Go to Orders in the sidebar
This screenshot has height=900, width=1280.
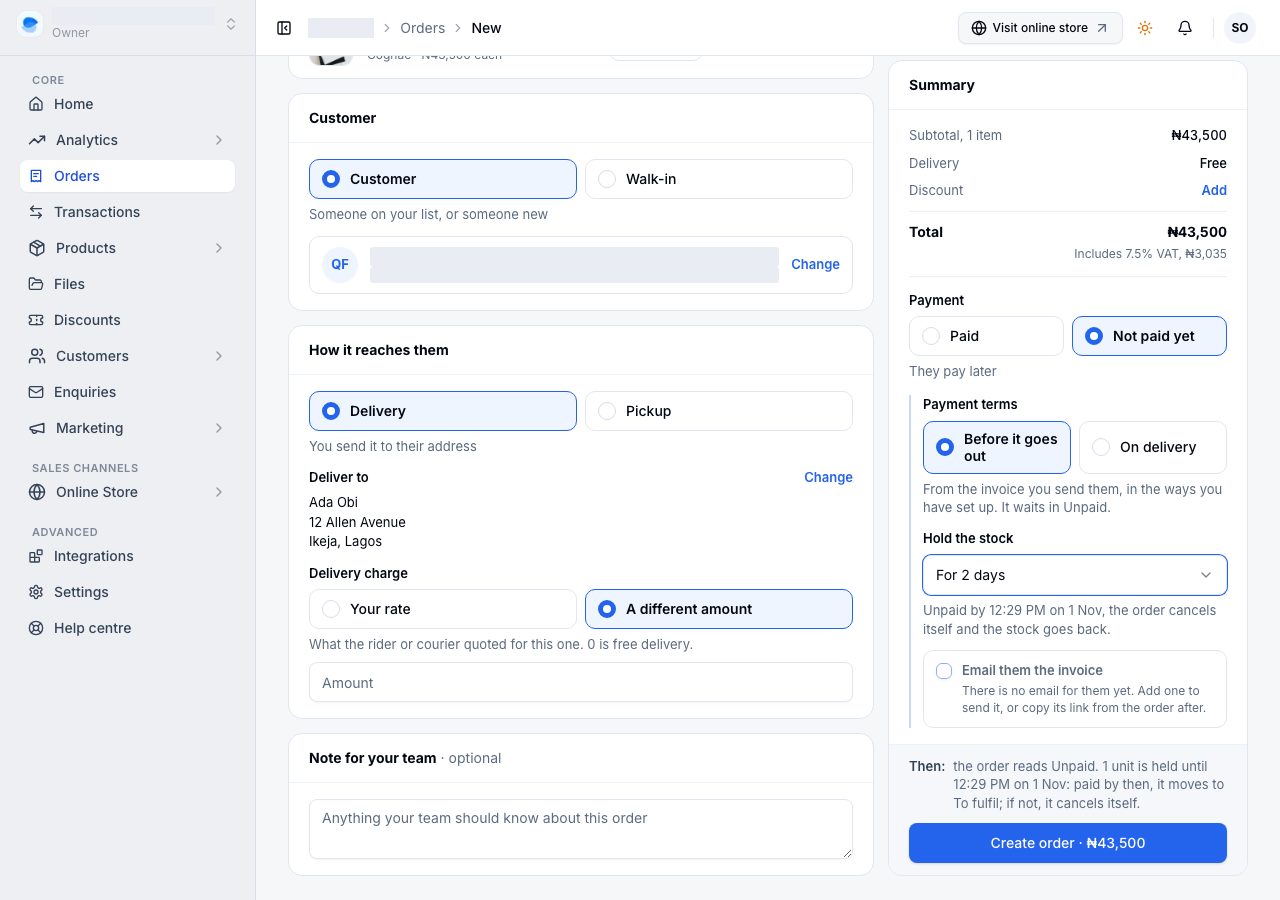[x=127, y=176]
